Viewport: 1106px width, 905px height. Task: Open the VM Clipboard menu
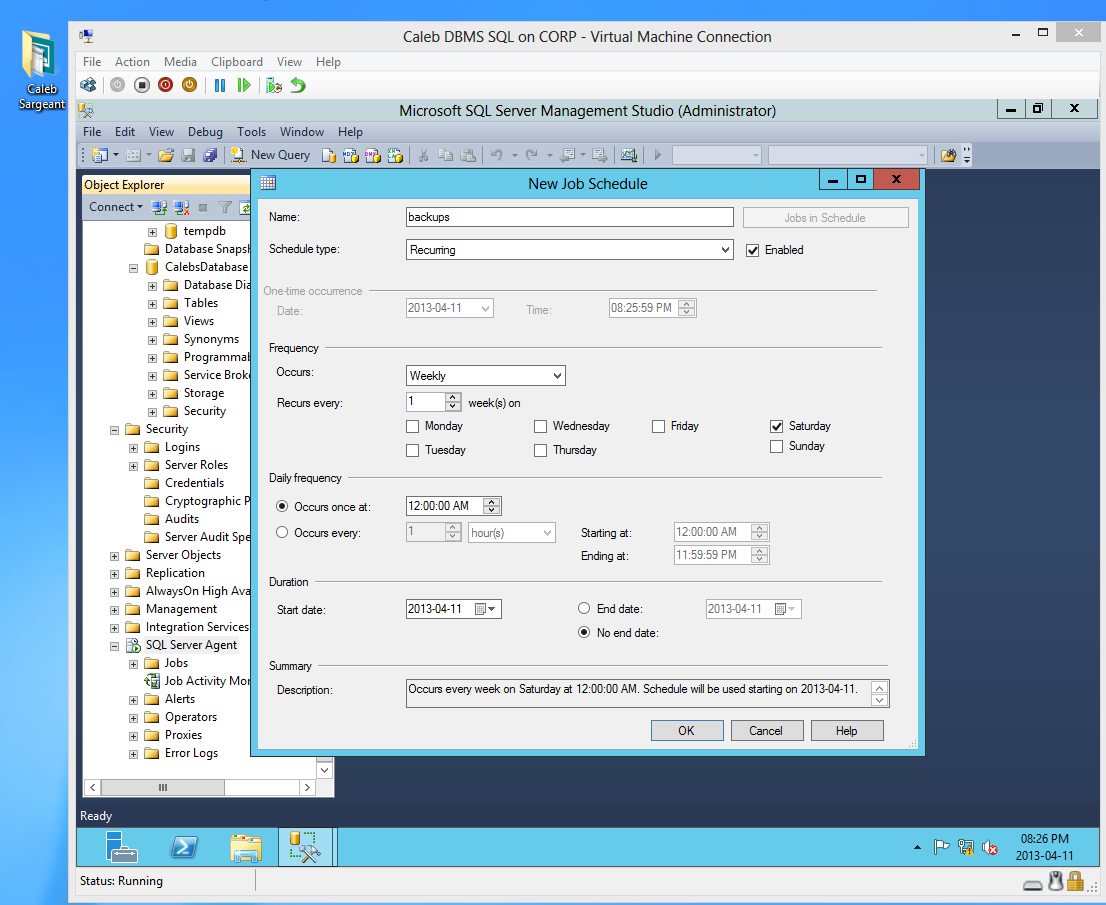coord(237,62)
